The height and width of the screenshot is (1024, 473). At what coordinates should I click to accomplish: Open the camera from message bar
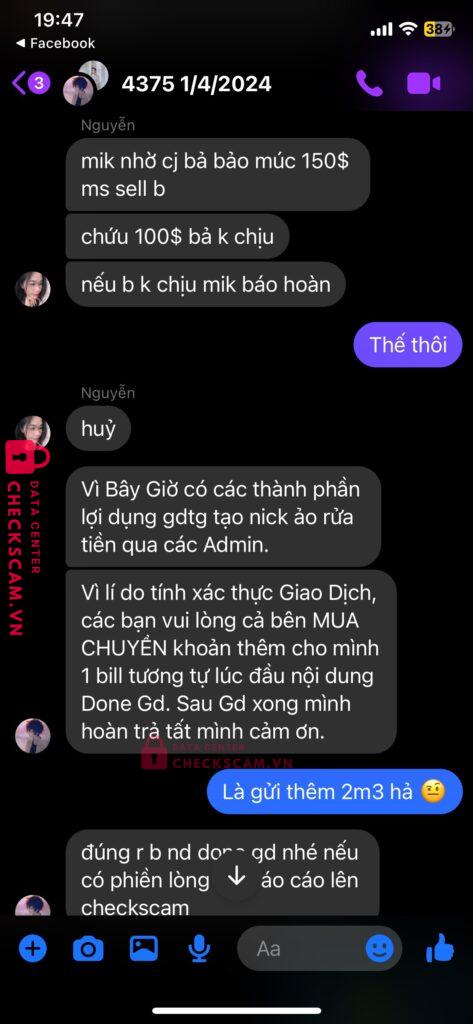(x=88, y=949)
